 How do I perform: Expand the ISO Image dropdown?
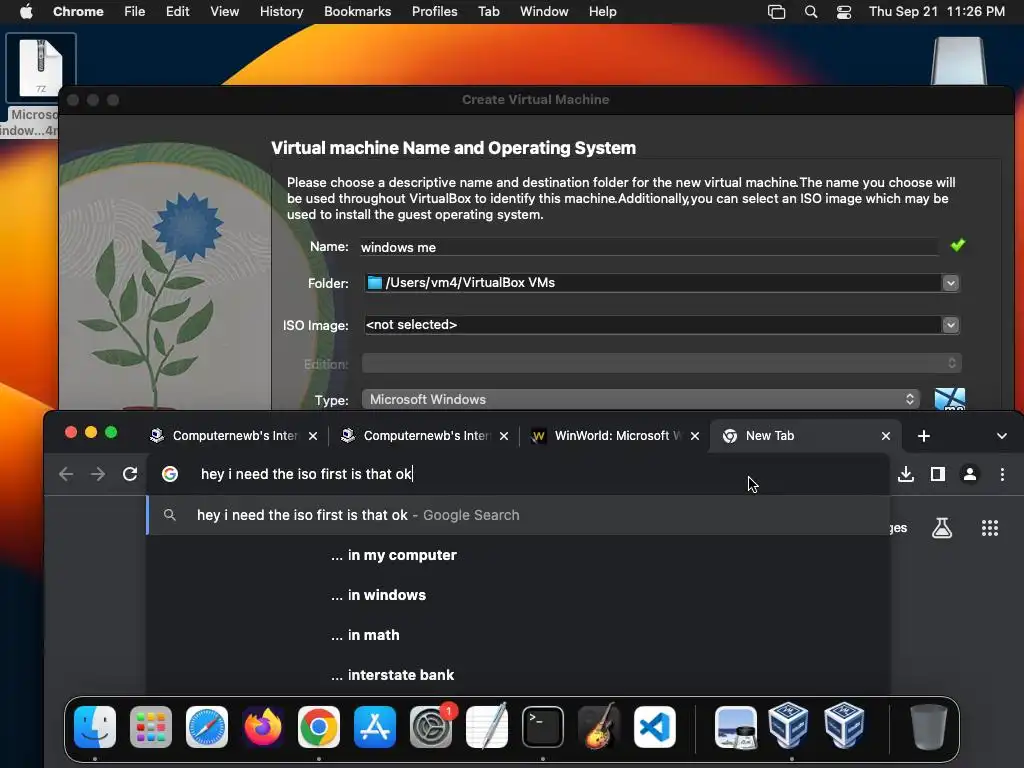[950, 325]
